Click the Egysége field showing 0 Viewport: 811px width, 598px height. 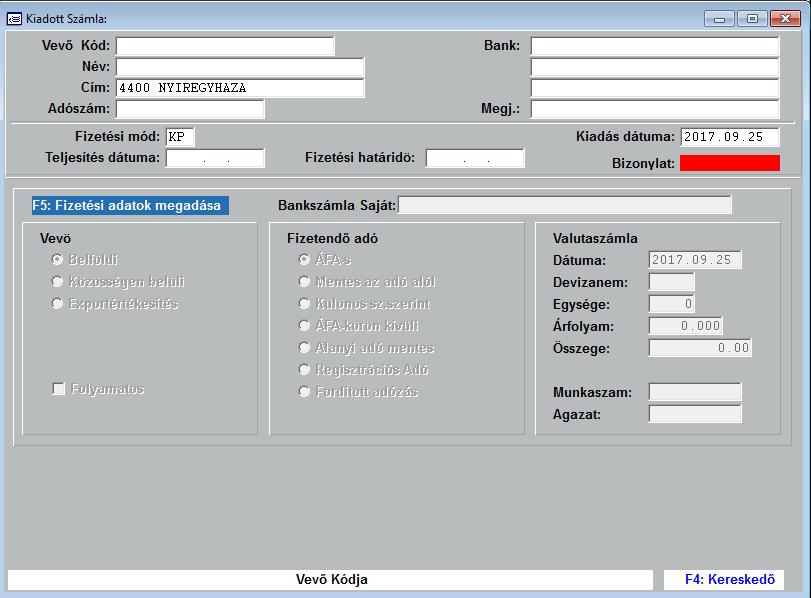(671, 304)
